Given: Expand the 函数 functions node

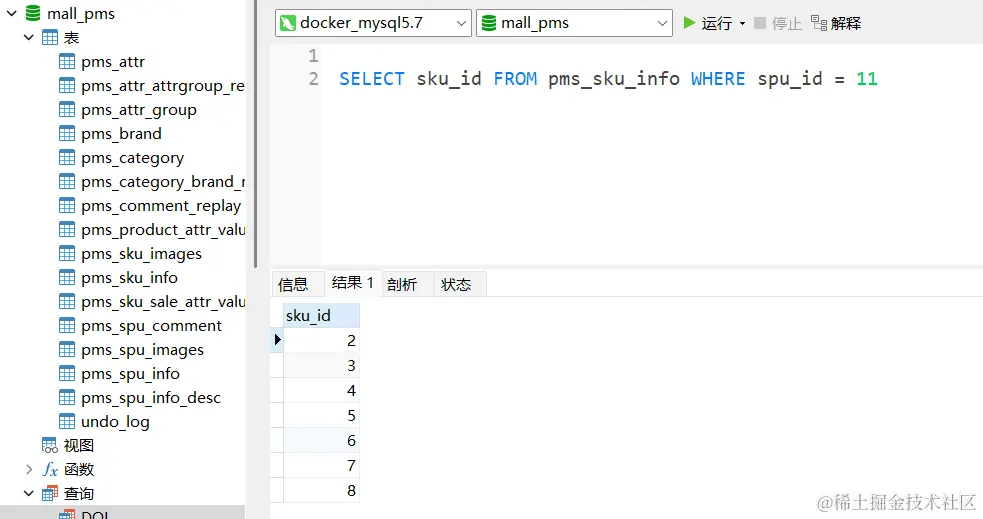Looking at the screenshot, I should click(29, 469).
